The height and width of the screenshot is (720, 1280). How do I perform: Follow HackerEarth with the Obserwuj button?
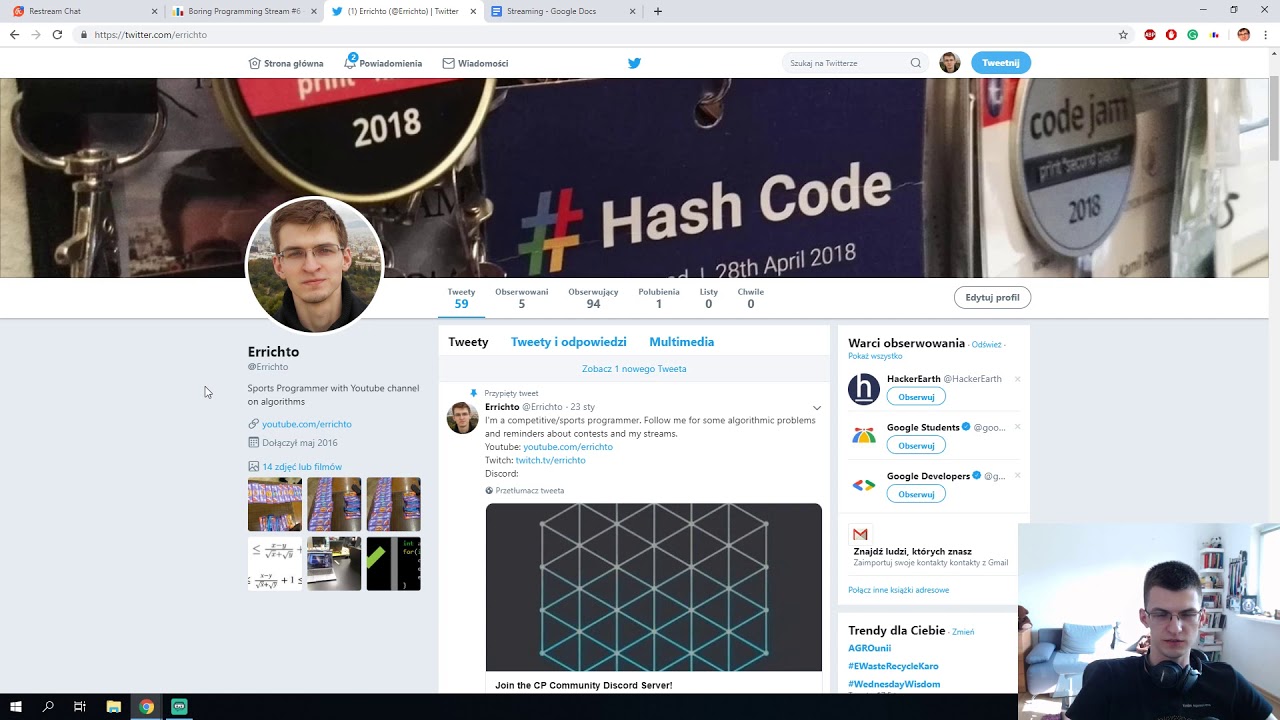(x=916, y=397)
